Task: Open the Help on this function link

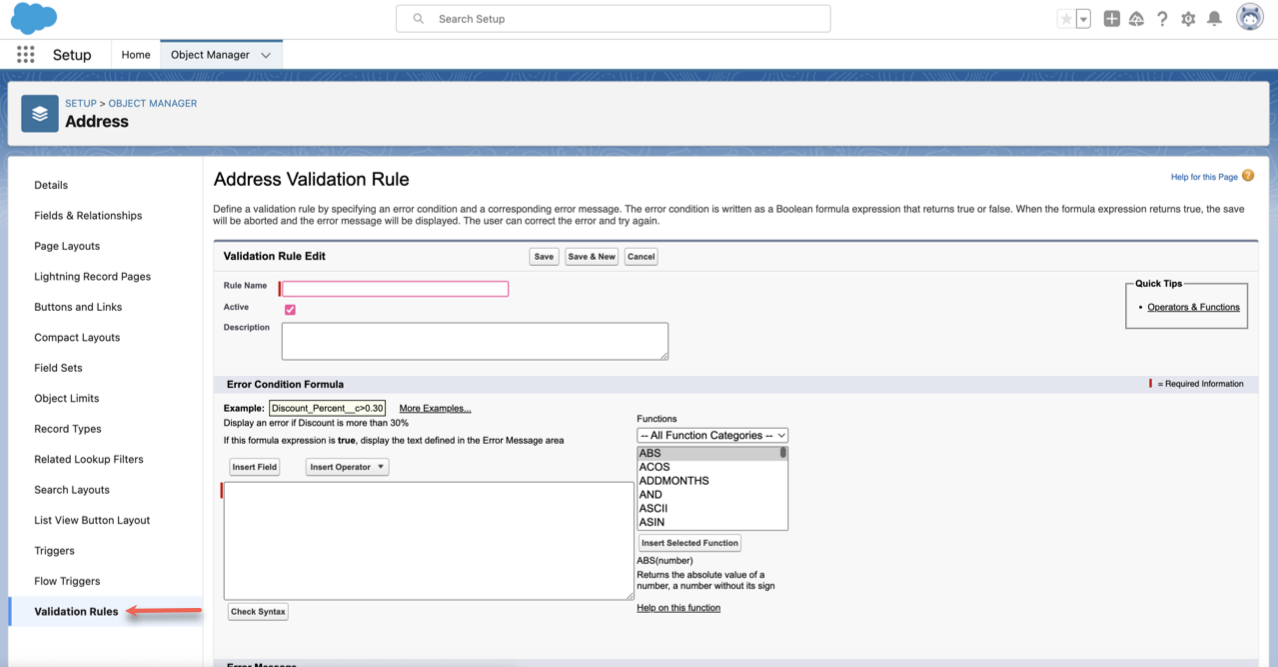Action: coord(678,608)
